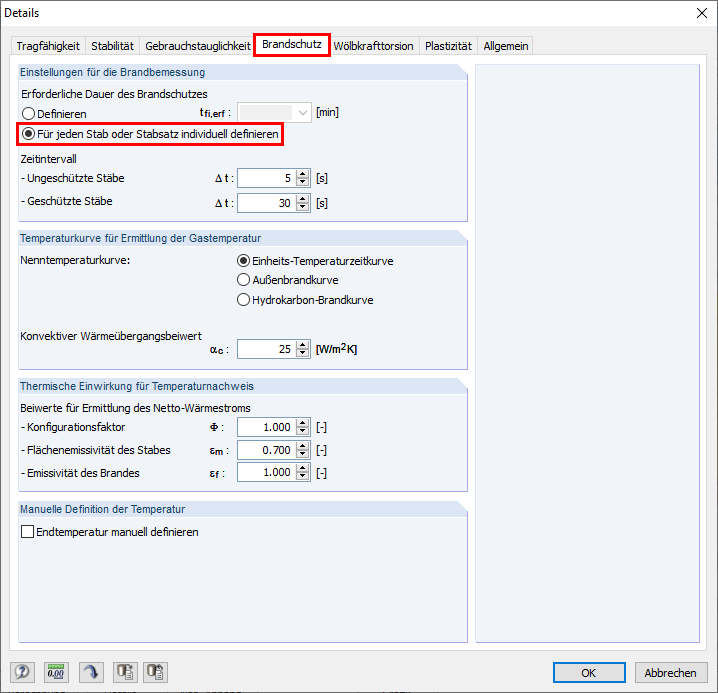Viewport: 718px width, 693px height.
Task: Decrease konvektiver Wärmeübergangsbeiwert value
Action: pos(302,353)
